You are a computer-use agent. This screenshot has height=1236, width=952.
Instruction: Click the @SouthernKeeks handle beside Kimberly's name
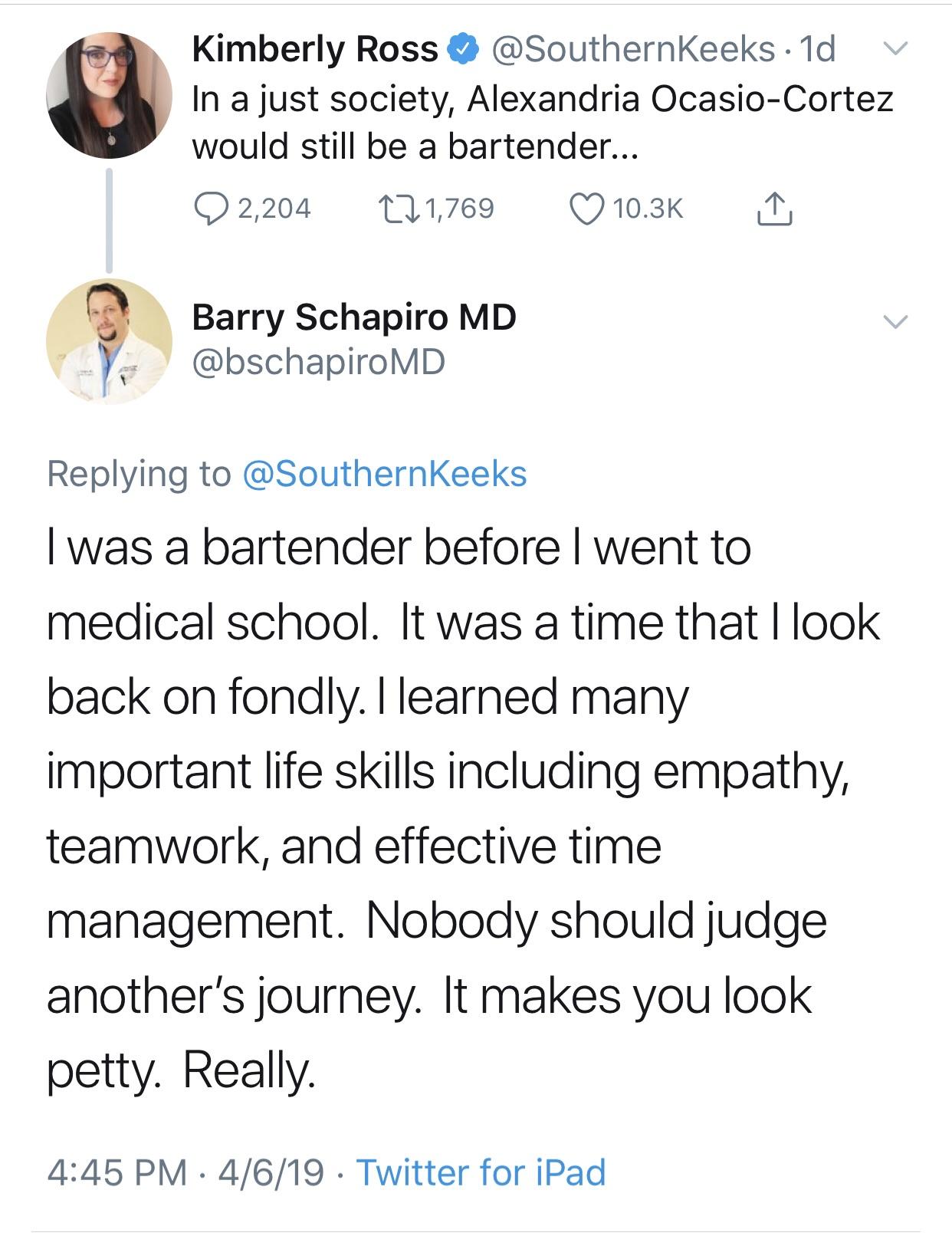coord(632,50)
